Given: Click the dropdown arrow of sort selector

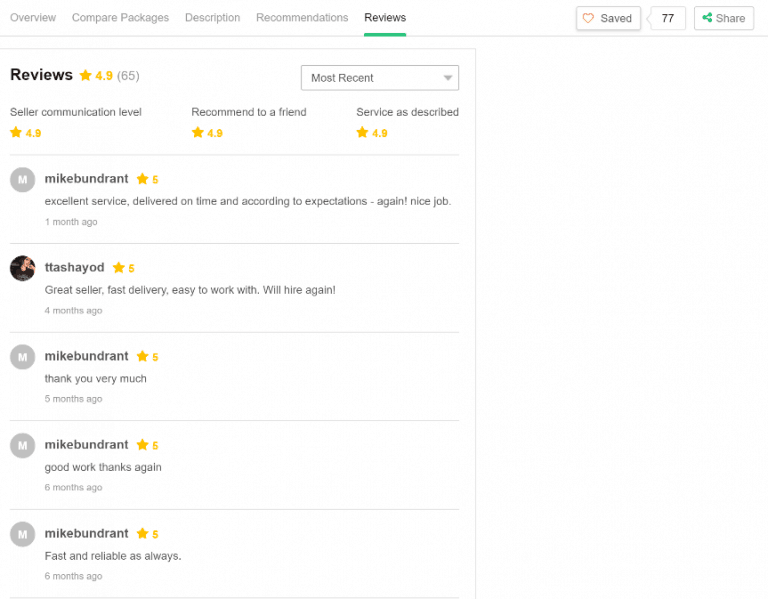Looking at the screenshot, I should 447,78.
